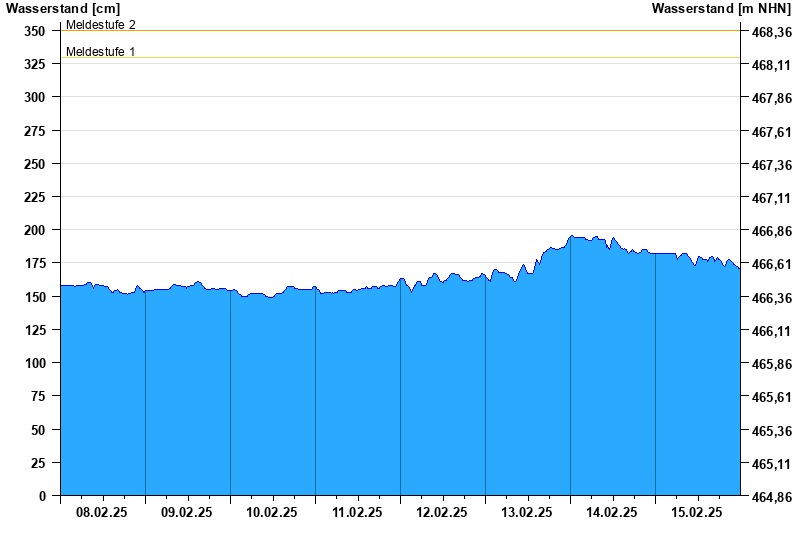Click the orange Meldestufe 2 threshold line

400,31
